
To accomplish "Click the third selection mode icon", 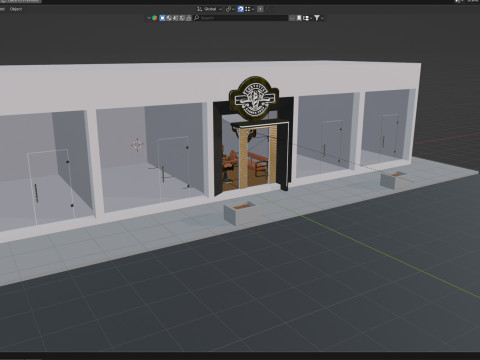I will pos(175,18).
